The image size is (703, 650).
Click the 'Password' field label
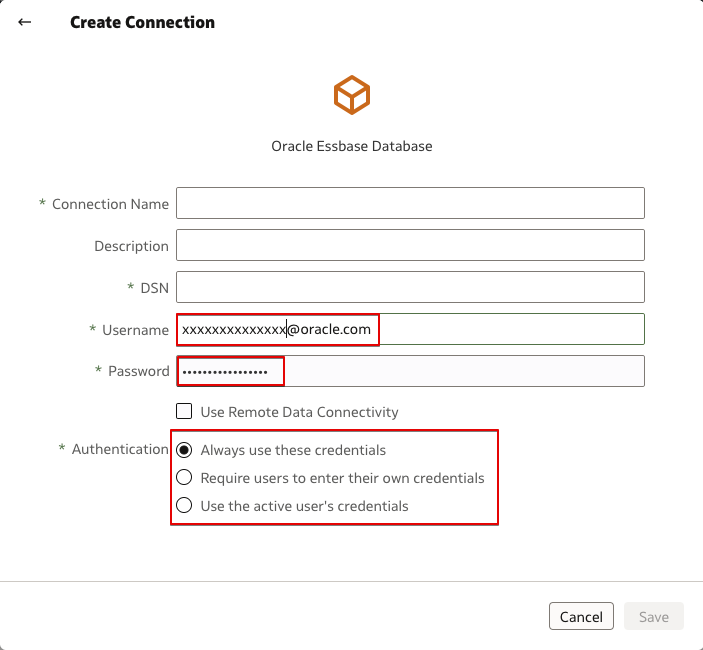point(138,371)
